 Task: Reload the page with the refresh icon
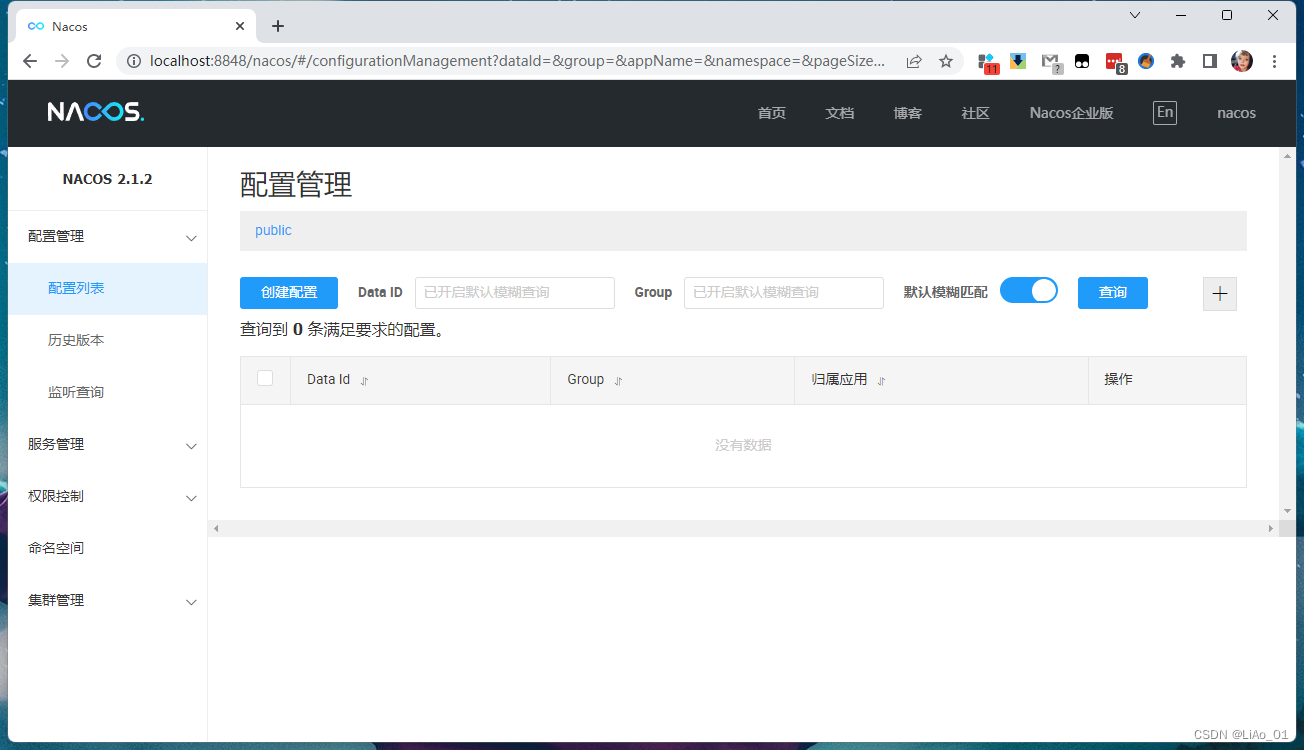click(x=94, y=61)
